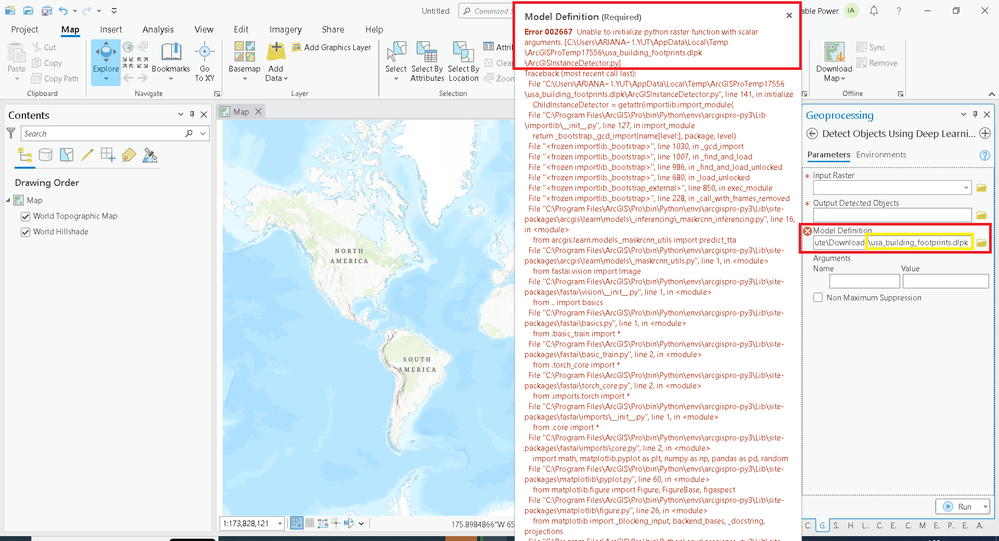Image resolution: width=999 pixels, height=541 pixels.
Task: Click the Geoprocessing back arrow icon
Action: click(x=812, y=133)
